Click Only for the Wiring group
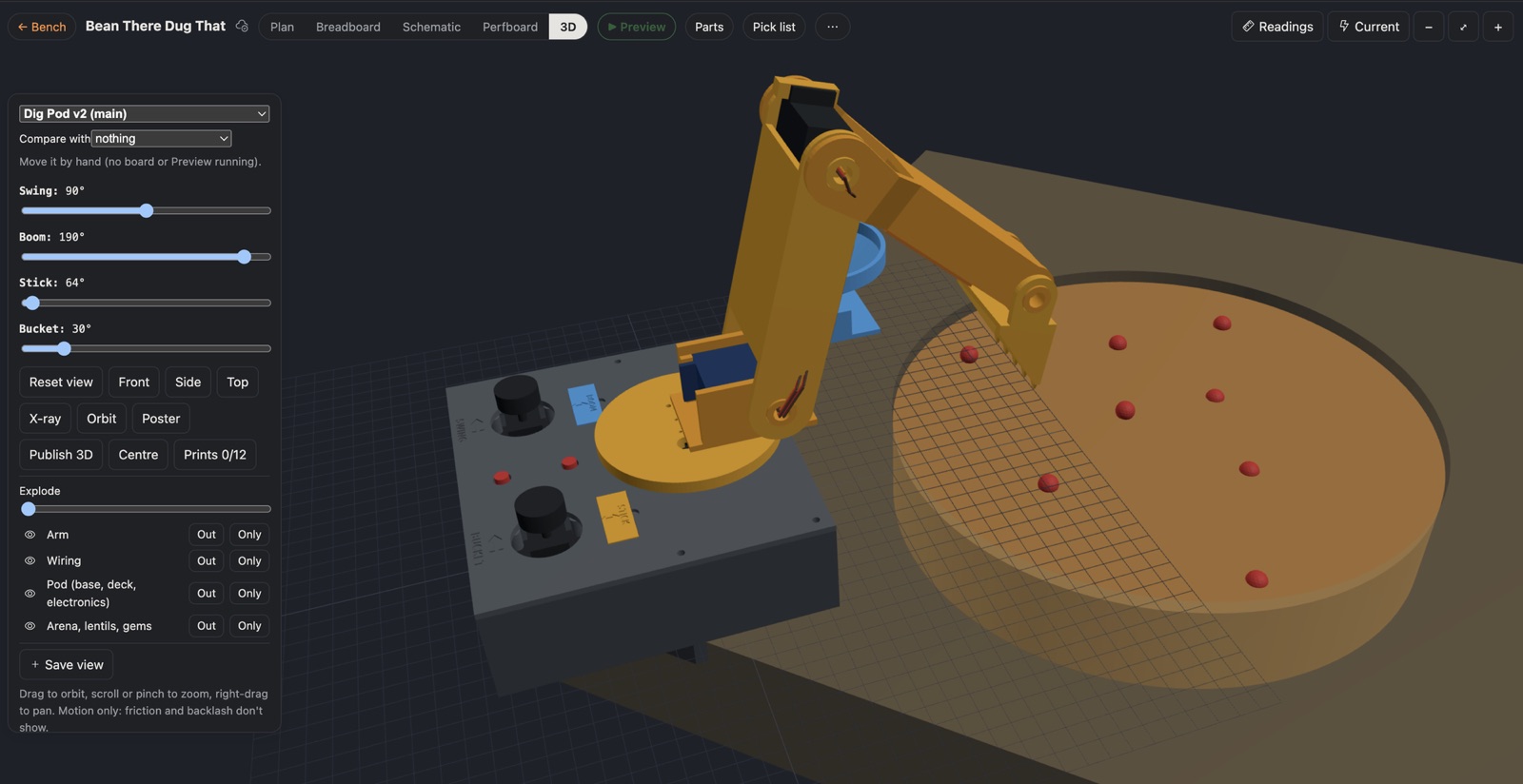This screenshot has width=1523, height=784. (249, 561)
